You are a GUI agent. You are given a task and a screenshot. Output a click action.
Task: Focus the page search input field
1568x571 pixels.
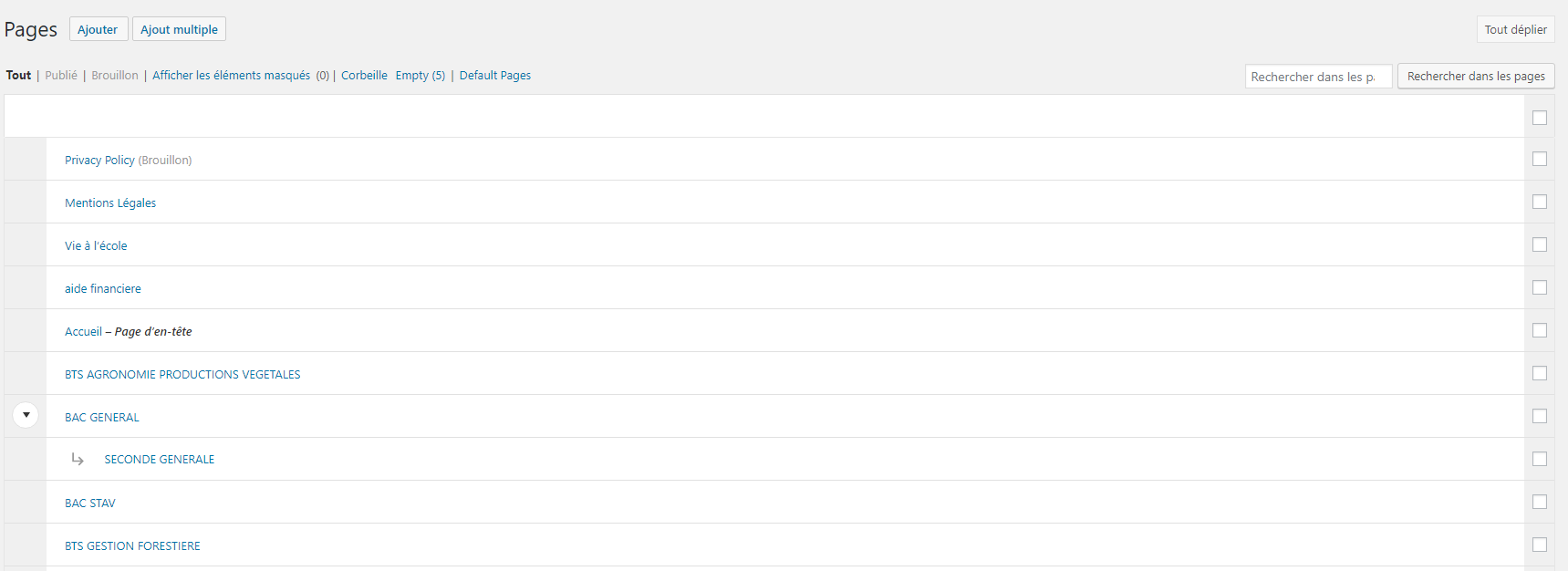[x=1317, y=77]
